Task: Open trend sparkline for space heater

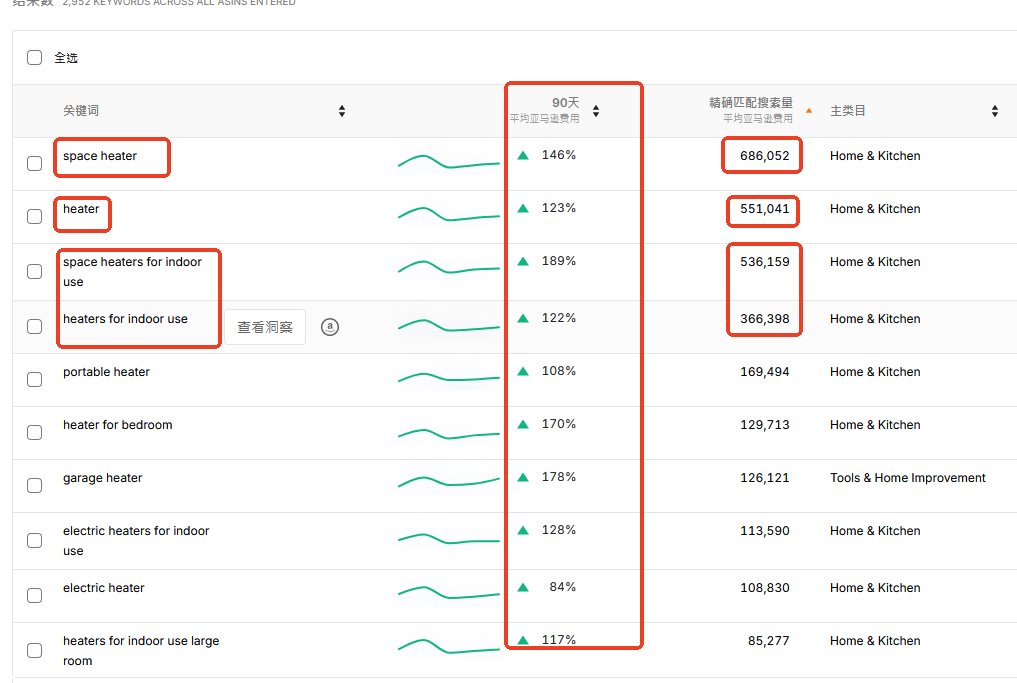Action: [x=449, y=162]
